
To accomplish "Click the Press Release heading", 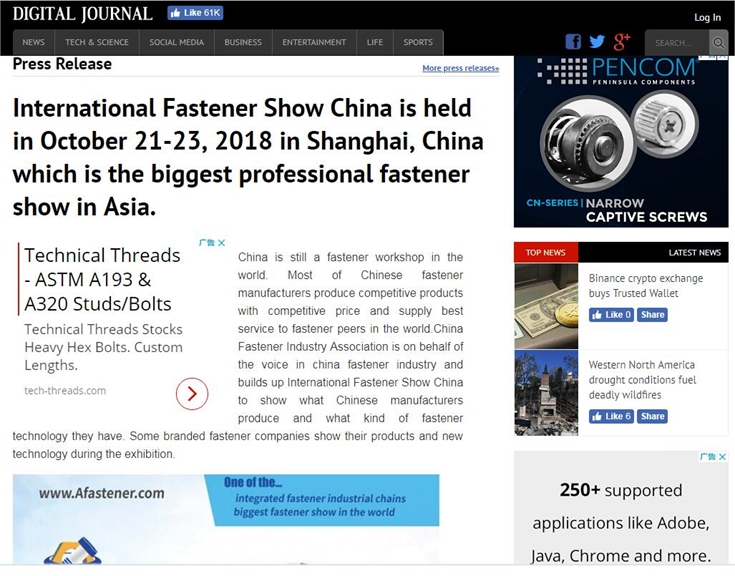I will tap(62, 64).
